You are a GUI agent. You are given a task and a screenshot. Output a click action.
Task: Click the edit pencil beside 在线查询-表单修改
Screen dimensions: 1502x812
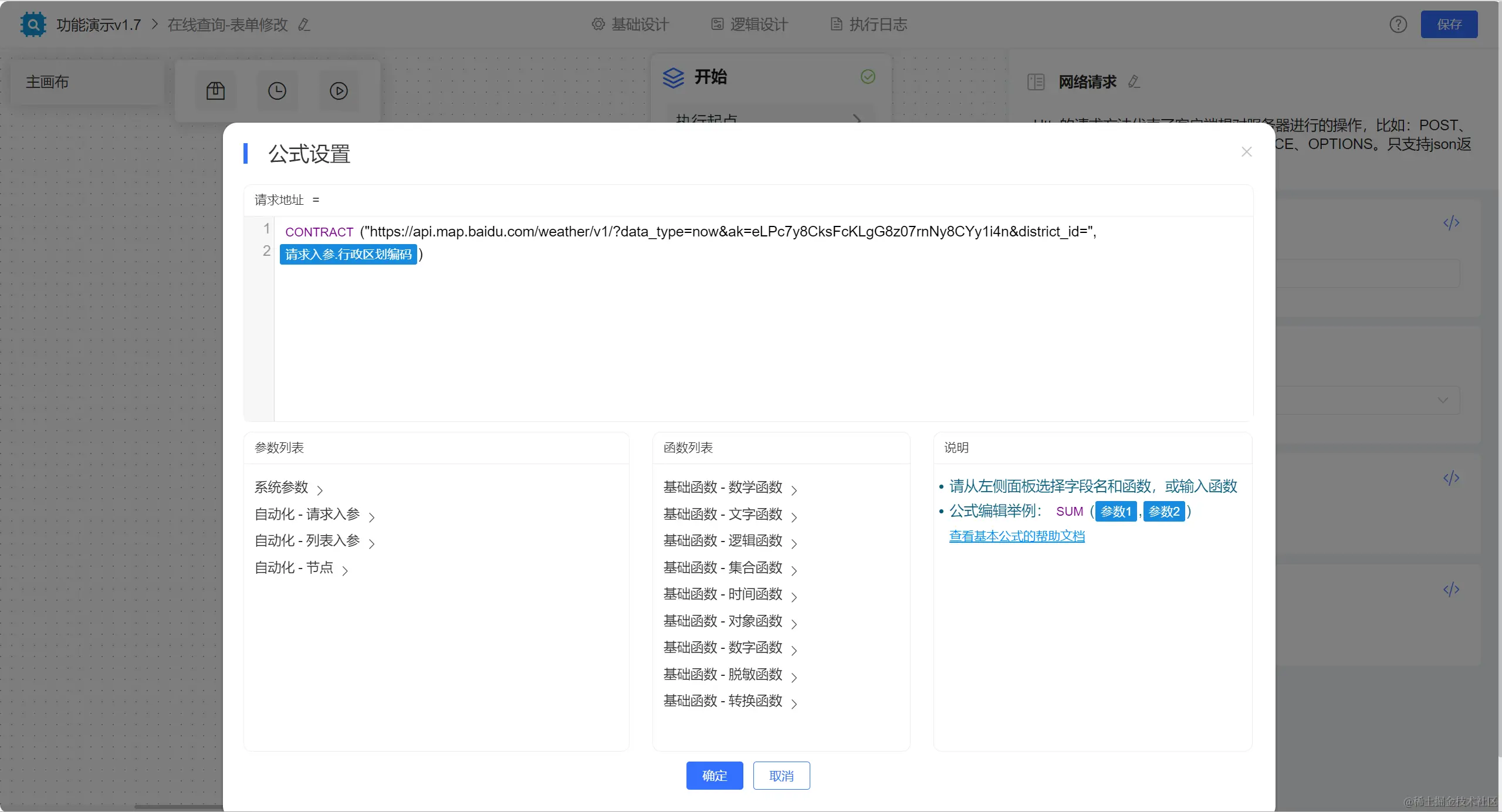(304, 25)
